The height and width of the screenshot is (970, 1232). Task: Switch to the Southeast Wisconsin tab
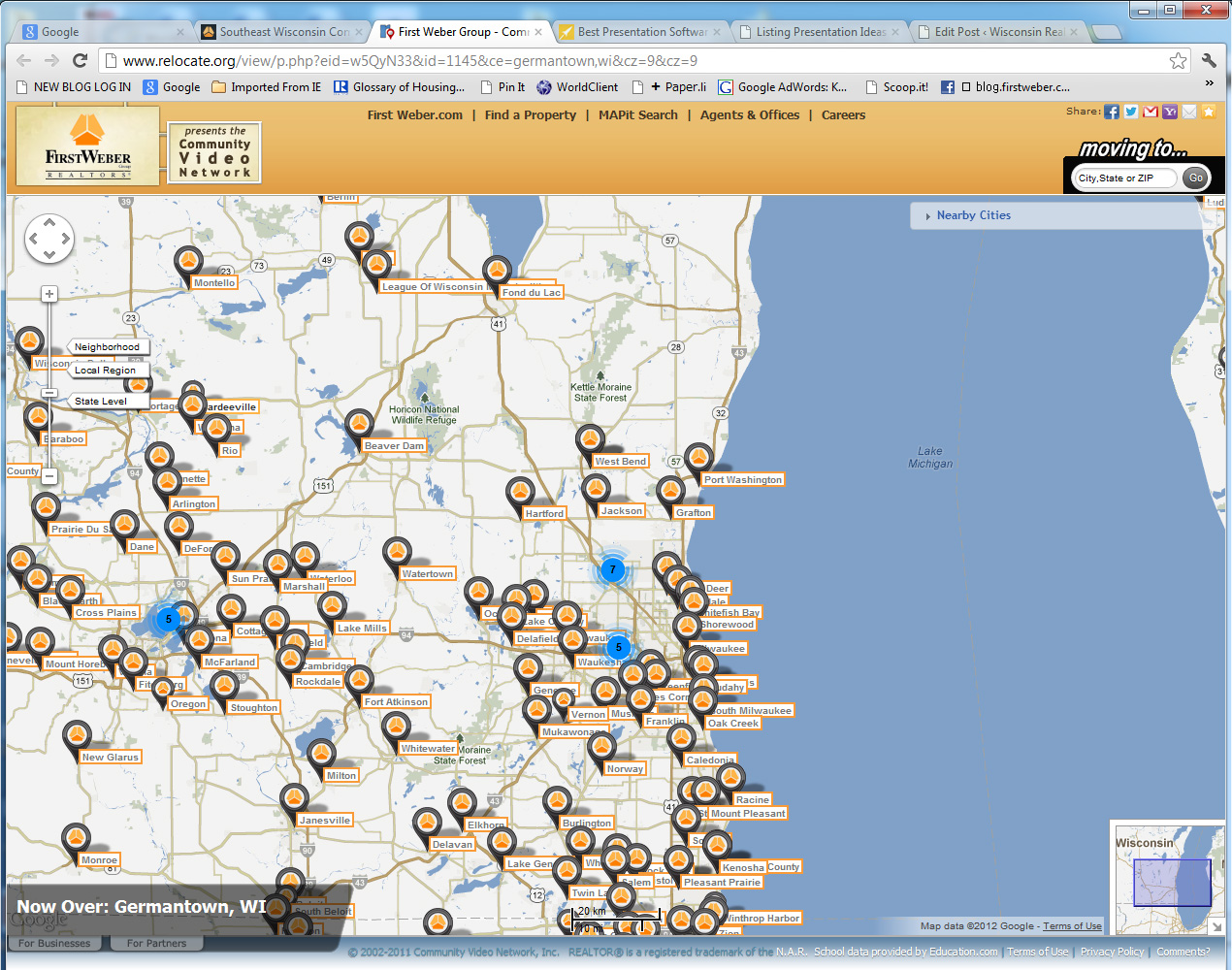281,32
